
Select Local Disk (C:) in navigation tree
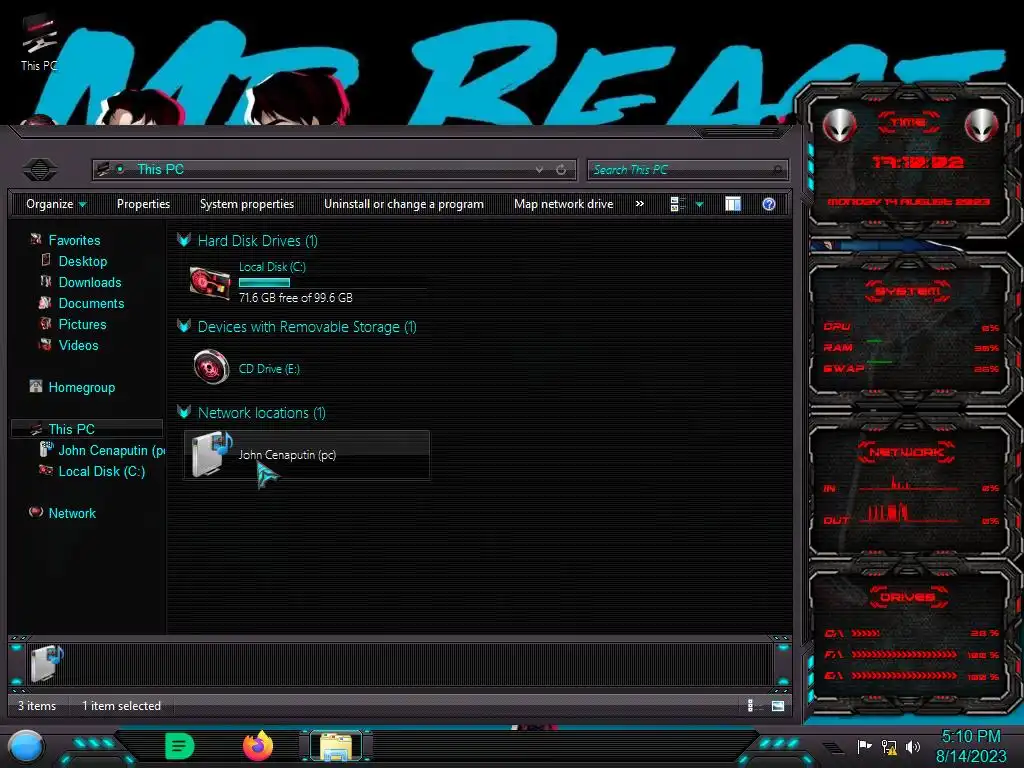tap(101, 471)
